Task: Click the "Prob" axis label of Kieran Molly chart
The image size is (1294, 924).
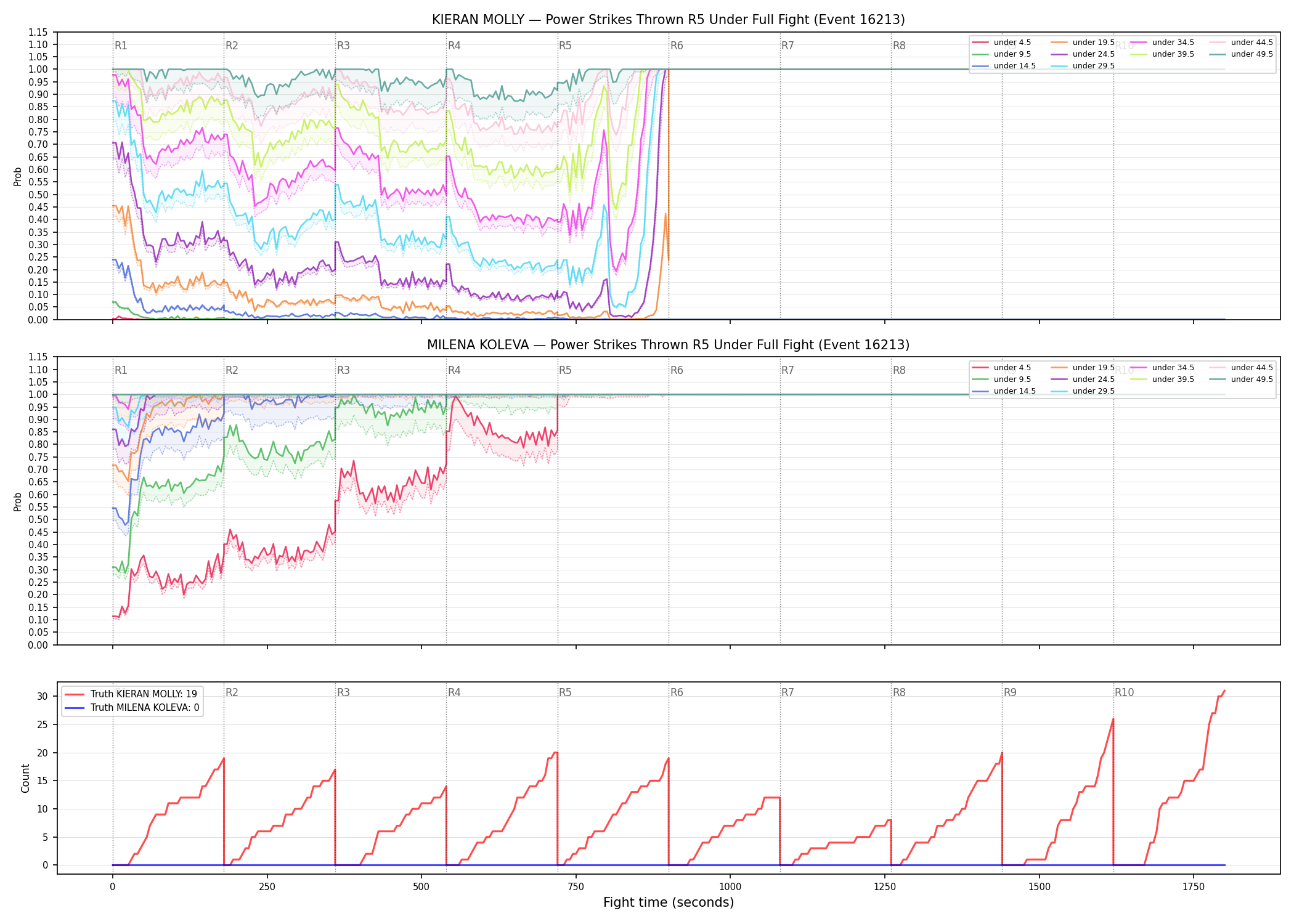Action: pos(18,176)
